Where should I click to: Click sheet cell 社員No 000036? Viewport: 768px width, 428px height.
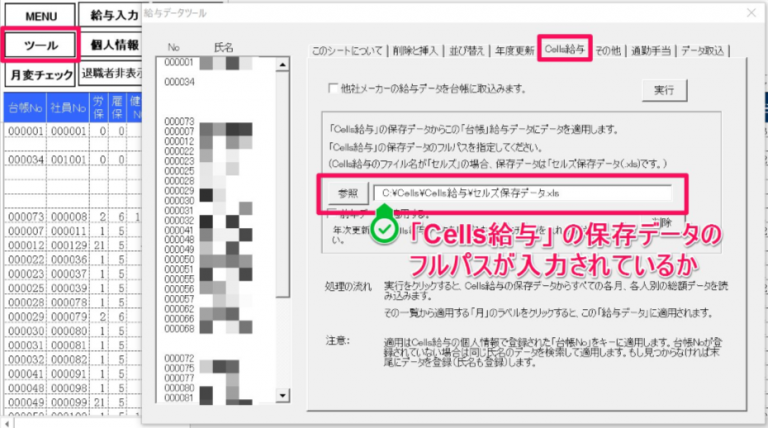pyautogui.click(x=68, y=260)
